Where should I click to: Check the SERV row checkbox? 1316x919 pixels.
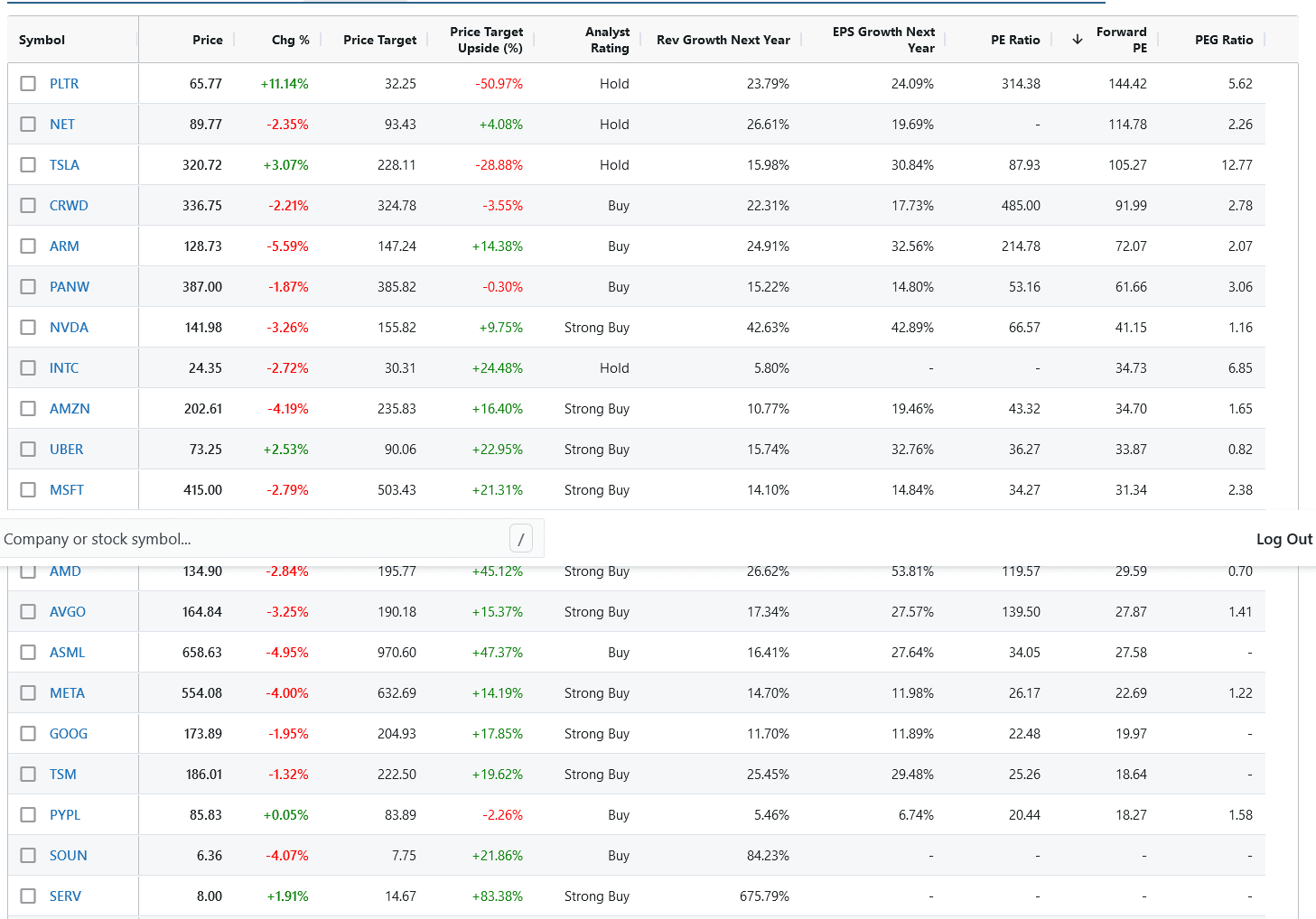click(x=28, y=896)
